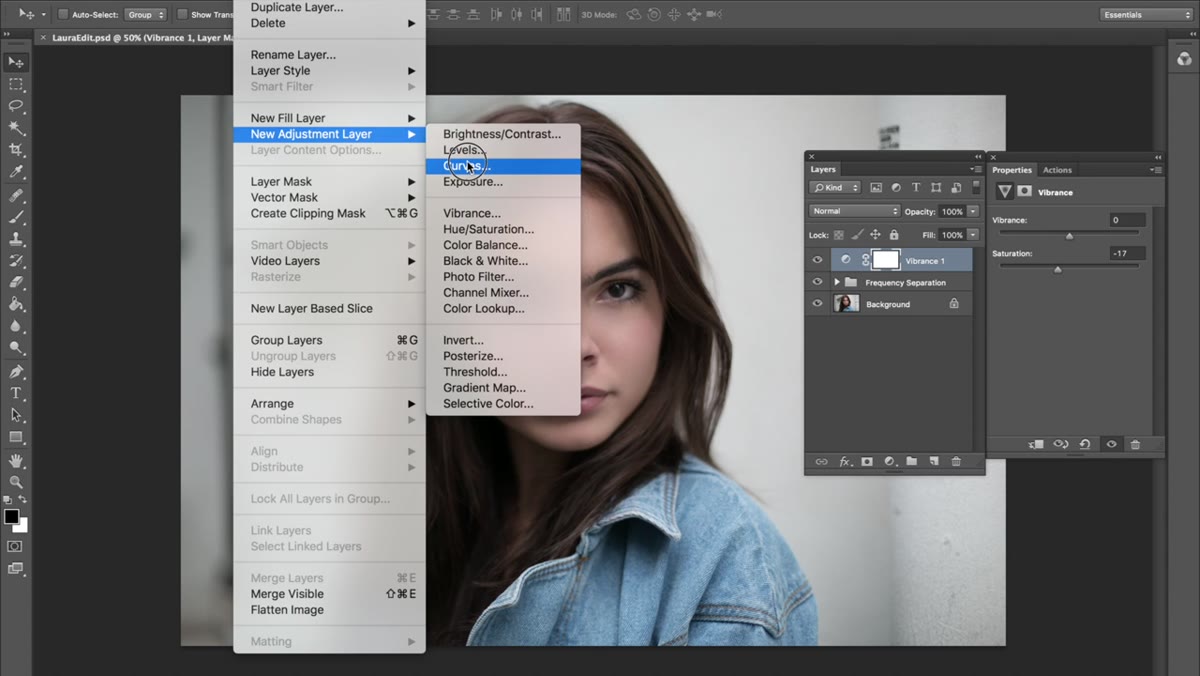Select the Rectangular Marquee tool
The width and height of the screenshot is (1200, 676).
(x=16, y=84)
